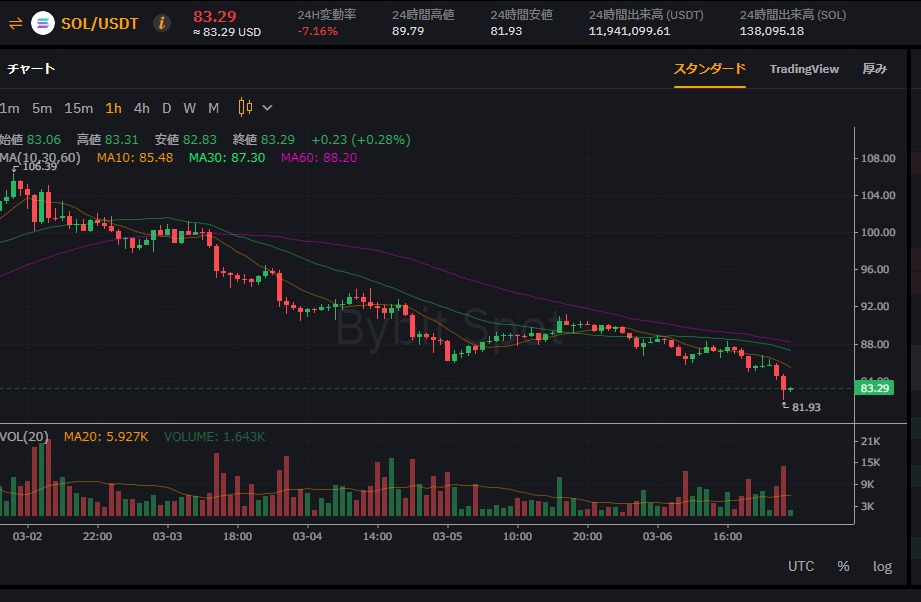Viewport: 921px width, 602px height.
Task: Click the 24時間安値 81.93 value
Action: 506,31
